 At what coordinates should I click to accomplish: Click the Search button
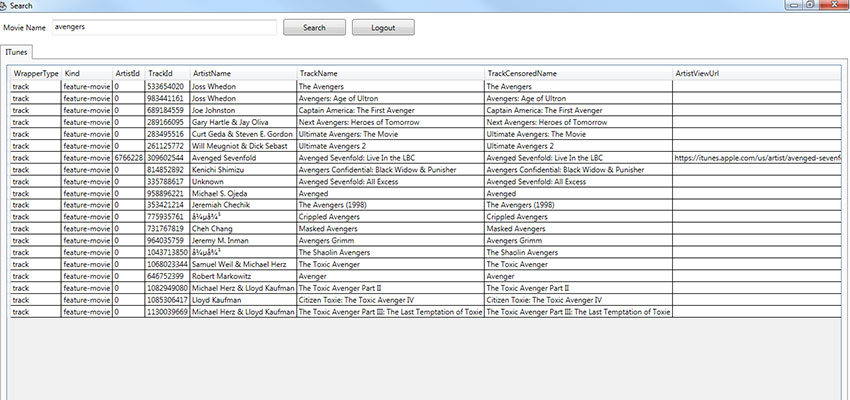314,28
